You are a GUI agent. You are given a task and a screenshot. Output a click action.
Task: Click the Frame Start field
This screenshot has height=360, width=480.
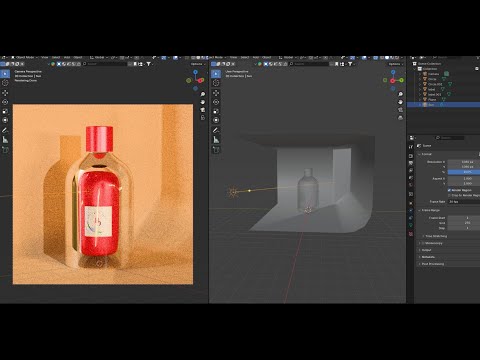tap(464, 218)
